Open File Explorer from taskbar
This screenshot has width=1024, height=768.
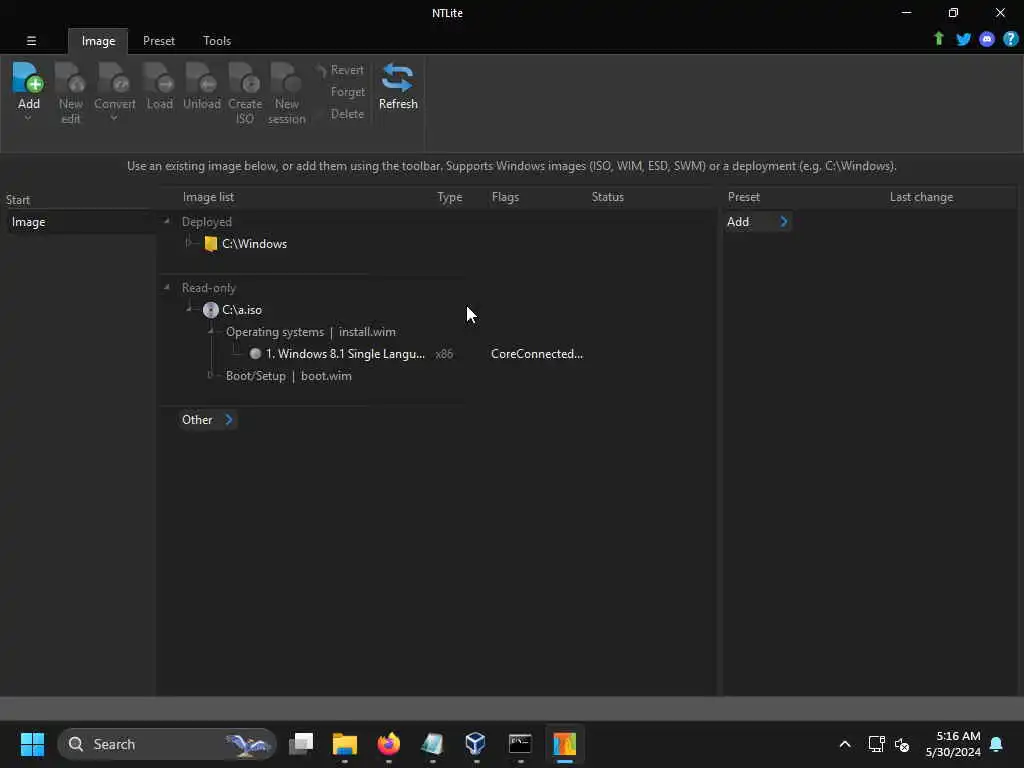point(345,744)
